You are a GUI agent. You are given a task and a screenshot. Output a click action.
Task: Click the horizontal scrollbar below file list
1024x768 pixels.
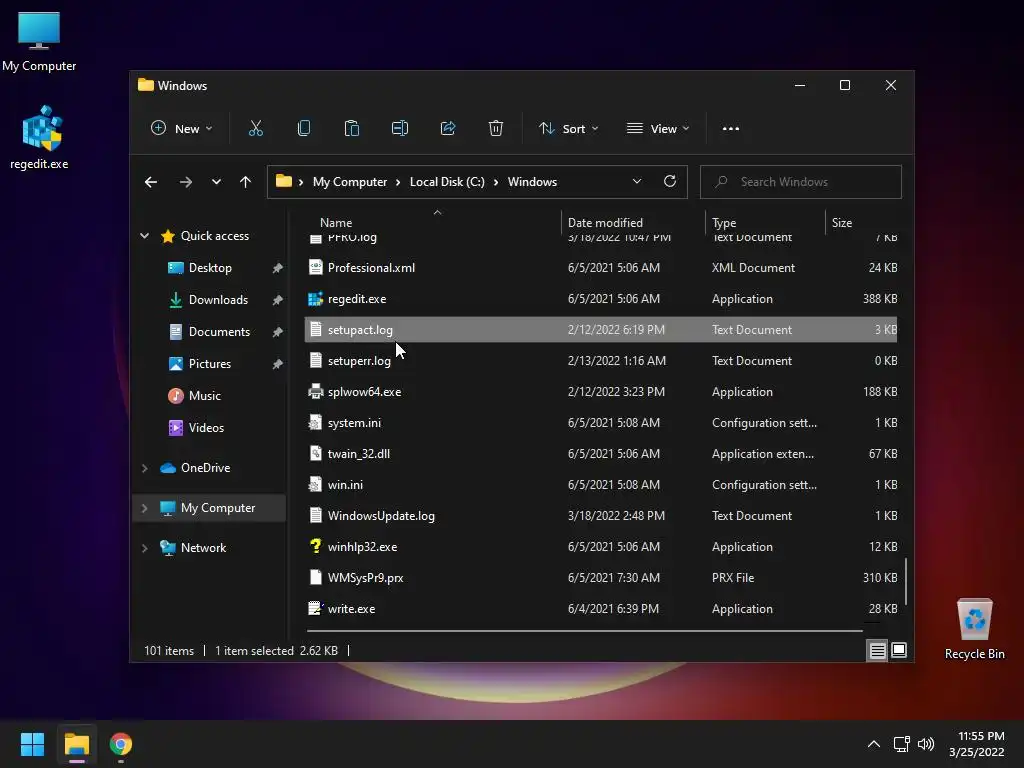click(584, 631)
